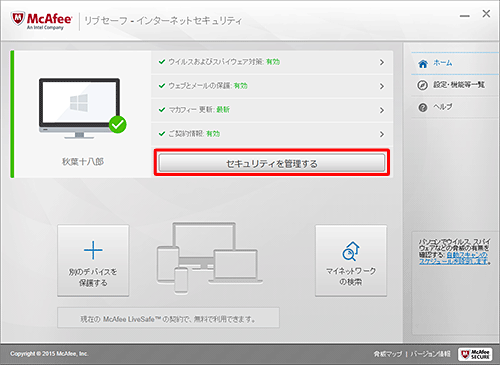Click the plus icon for adding device
The image size is (500, 365).
(93, 250)
